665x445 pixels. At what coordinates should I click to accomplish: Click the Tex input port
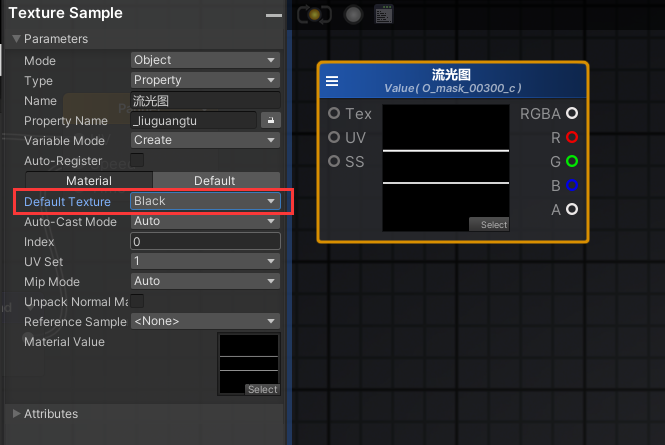[x=334, y=113]
